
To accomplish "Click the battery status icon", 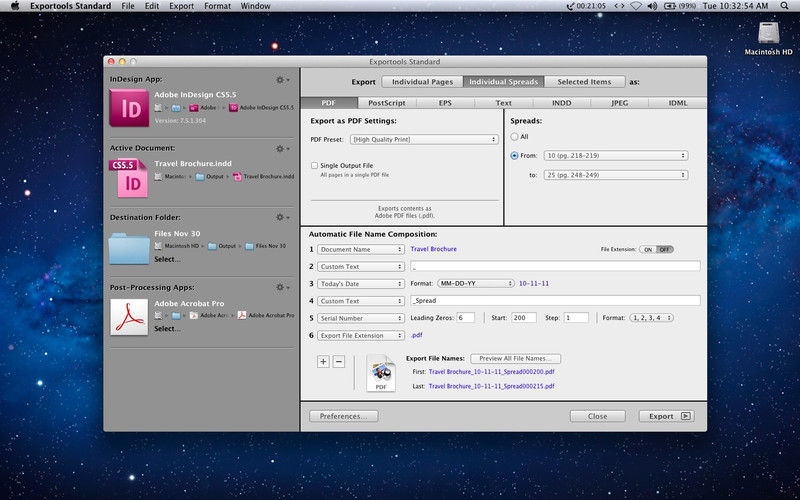I will 670,6.
